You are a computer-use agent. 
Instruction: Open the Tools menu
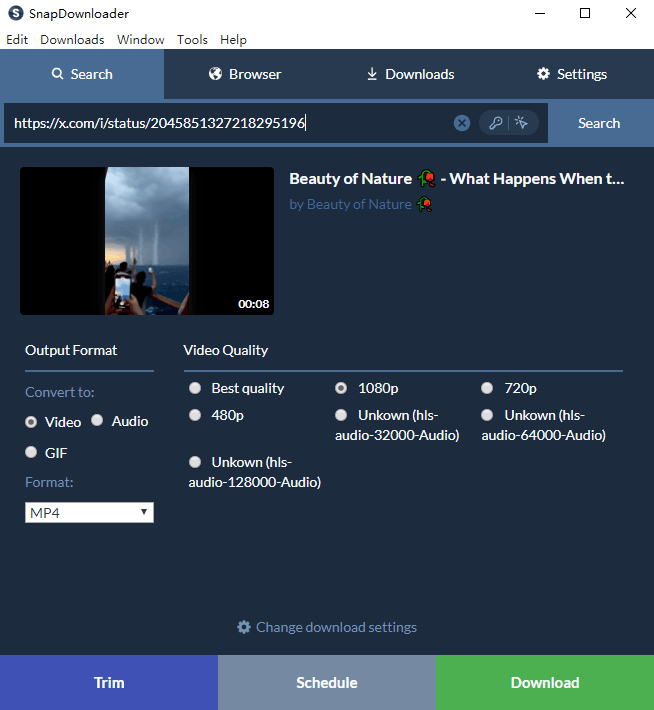(192, 40)
